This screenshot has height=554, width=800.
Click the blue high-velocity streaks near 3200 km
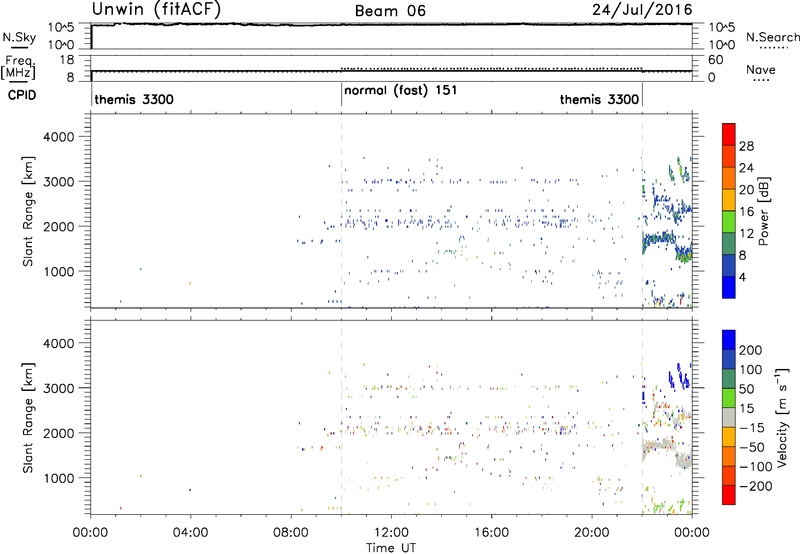[679, 377]
